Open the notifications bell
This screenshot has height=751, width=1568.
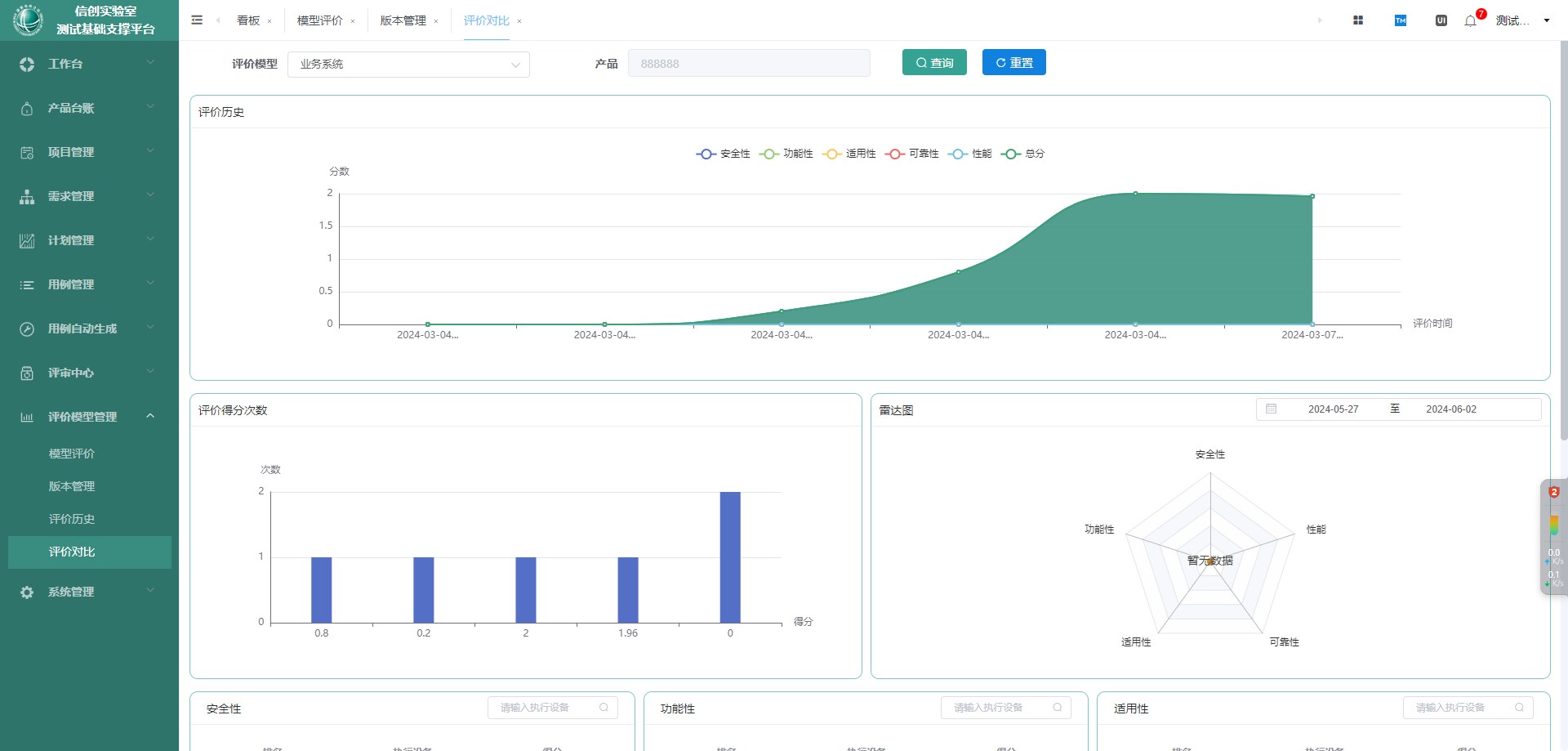1471,21
